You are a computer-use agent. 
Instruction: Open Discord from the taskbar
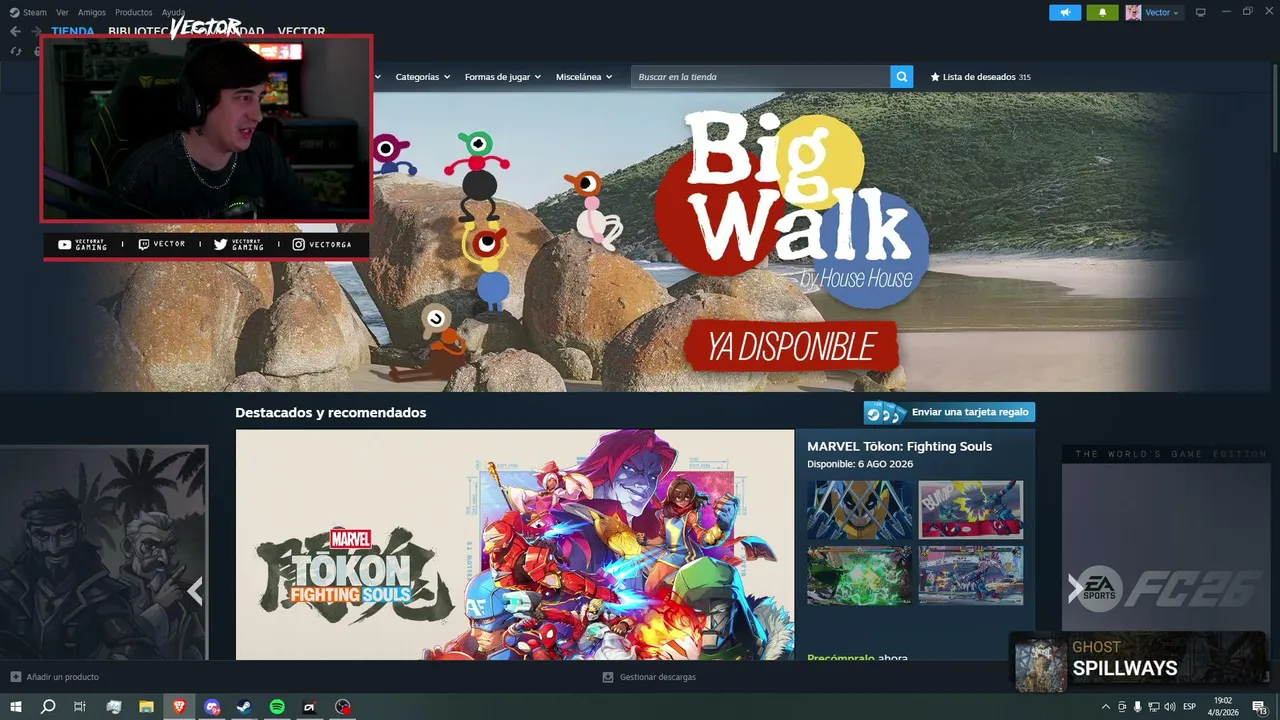[212, 707]
